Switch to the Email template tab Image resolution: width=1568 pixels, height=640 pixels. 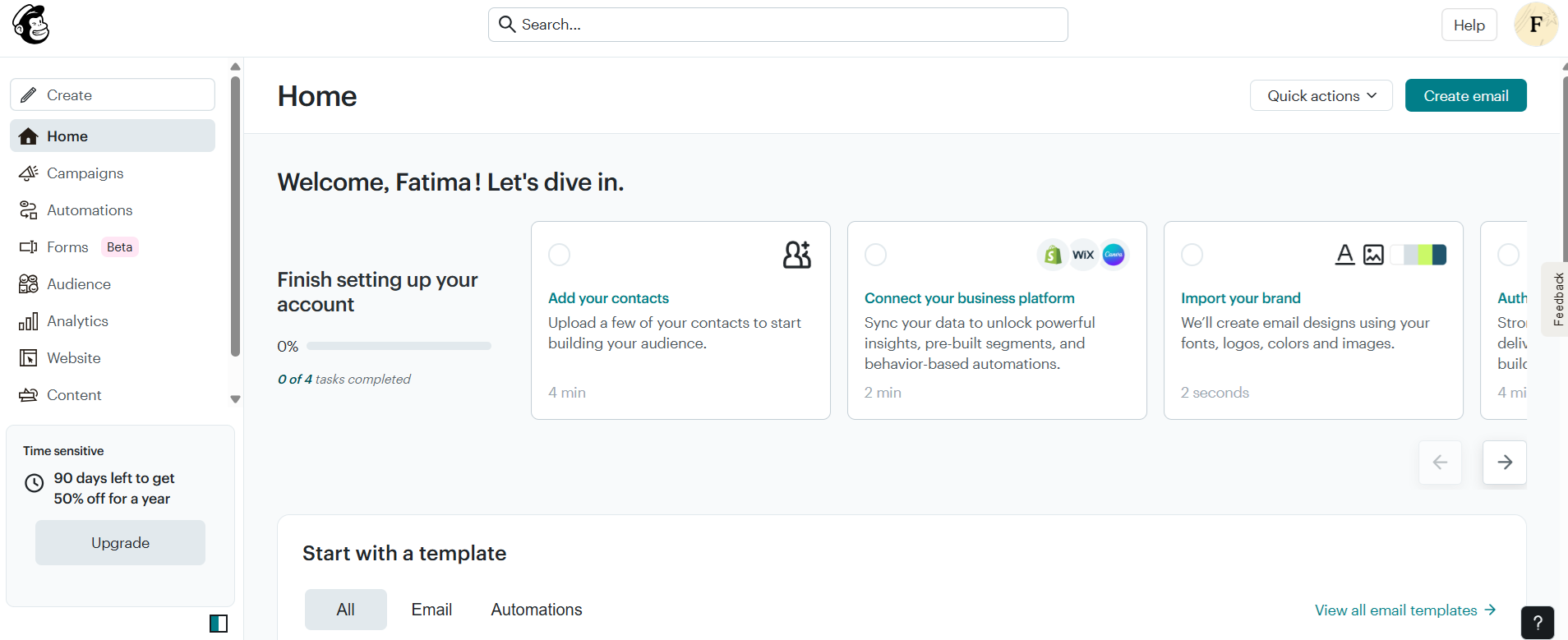coord(431,610)
